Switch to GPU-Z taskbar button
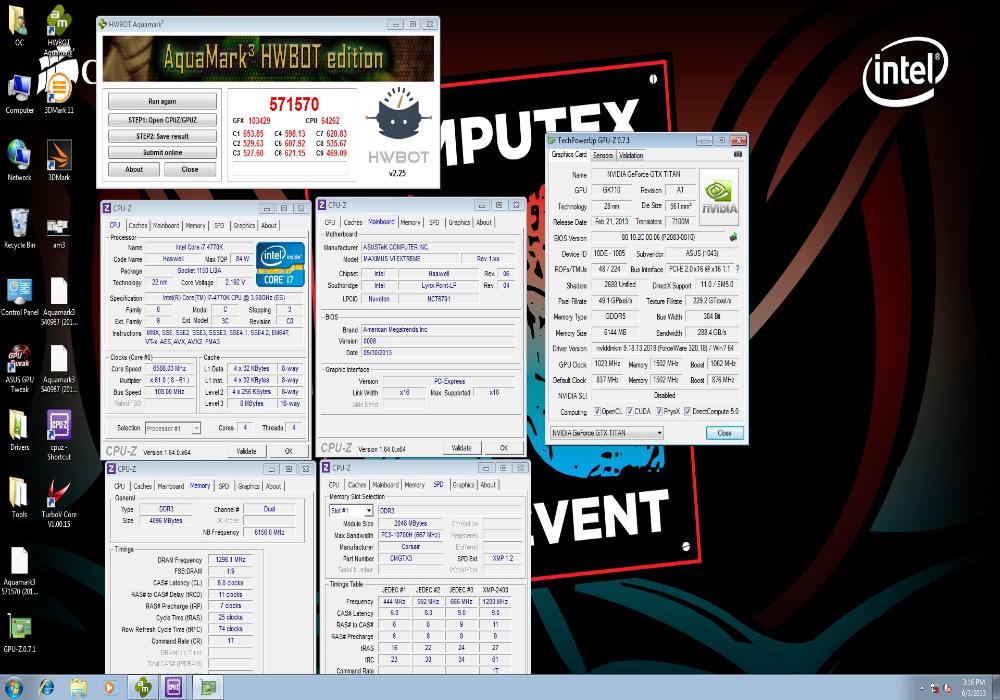Screen dimensions: 1000x700 point(207,687)
